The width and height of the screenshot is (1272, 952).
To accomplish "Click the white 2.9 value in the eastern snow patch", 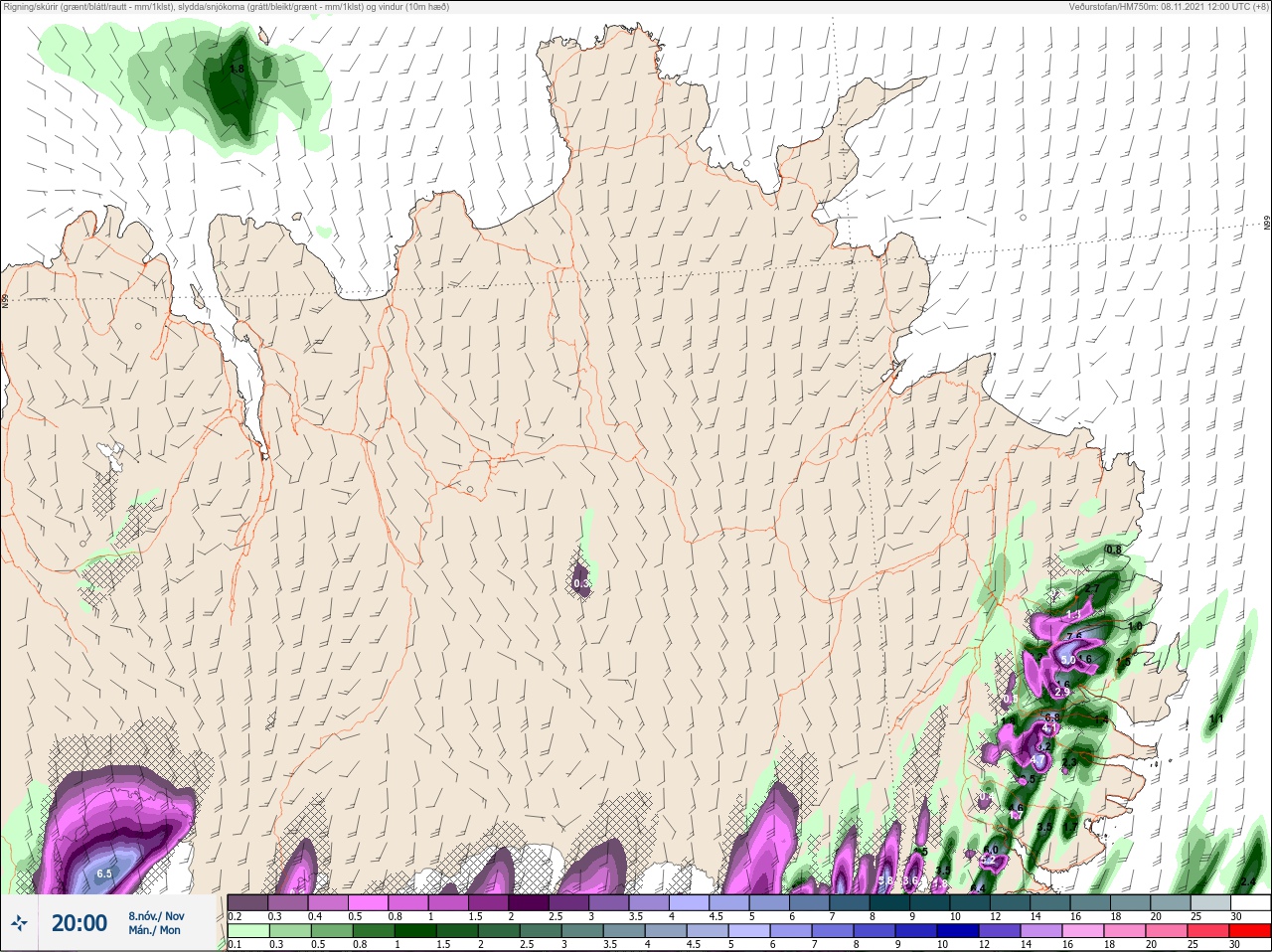I will (x=1061, y=691).
